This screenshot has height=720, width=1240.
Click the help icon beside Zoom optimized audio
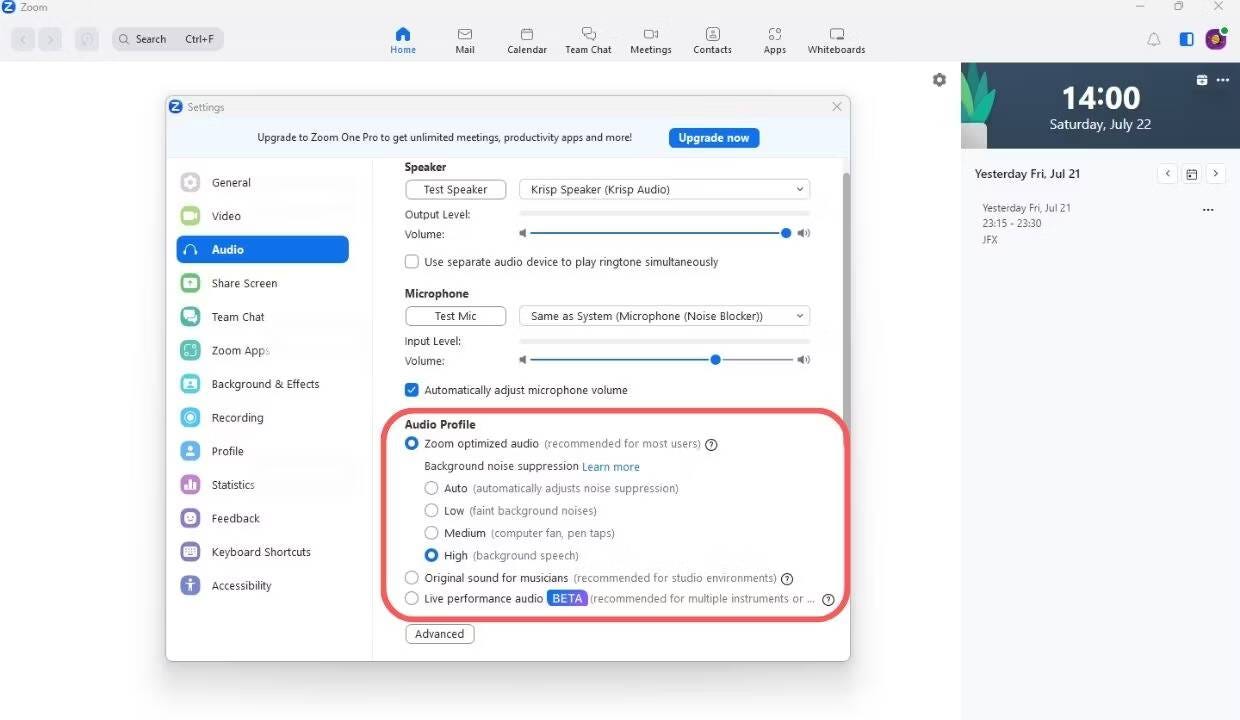(711, 445)
